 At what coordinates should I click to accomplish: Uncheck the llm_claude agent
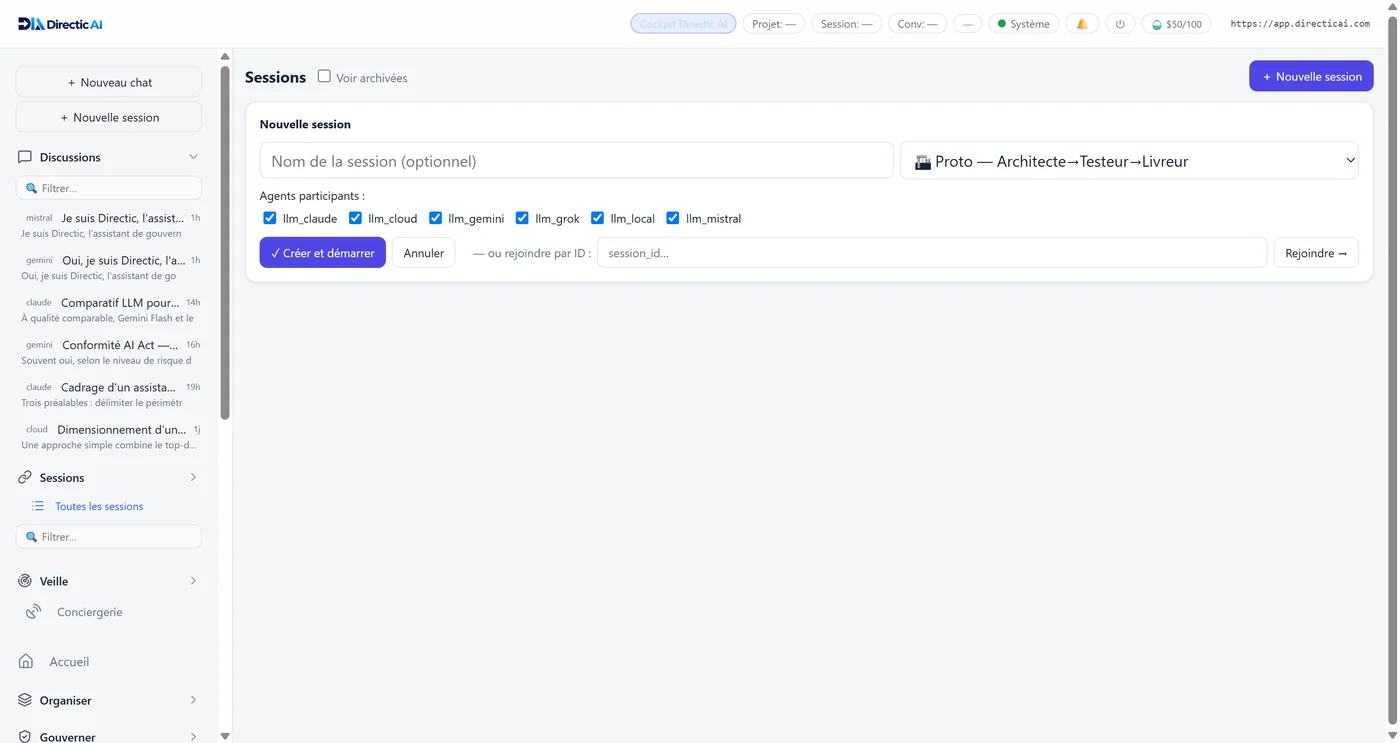pyautogui.click(x=269, y=218)
